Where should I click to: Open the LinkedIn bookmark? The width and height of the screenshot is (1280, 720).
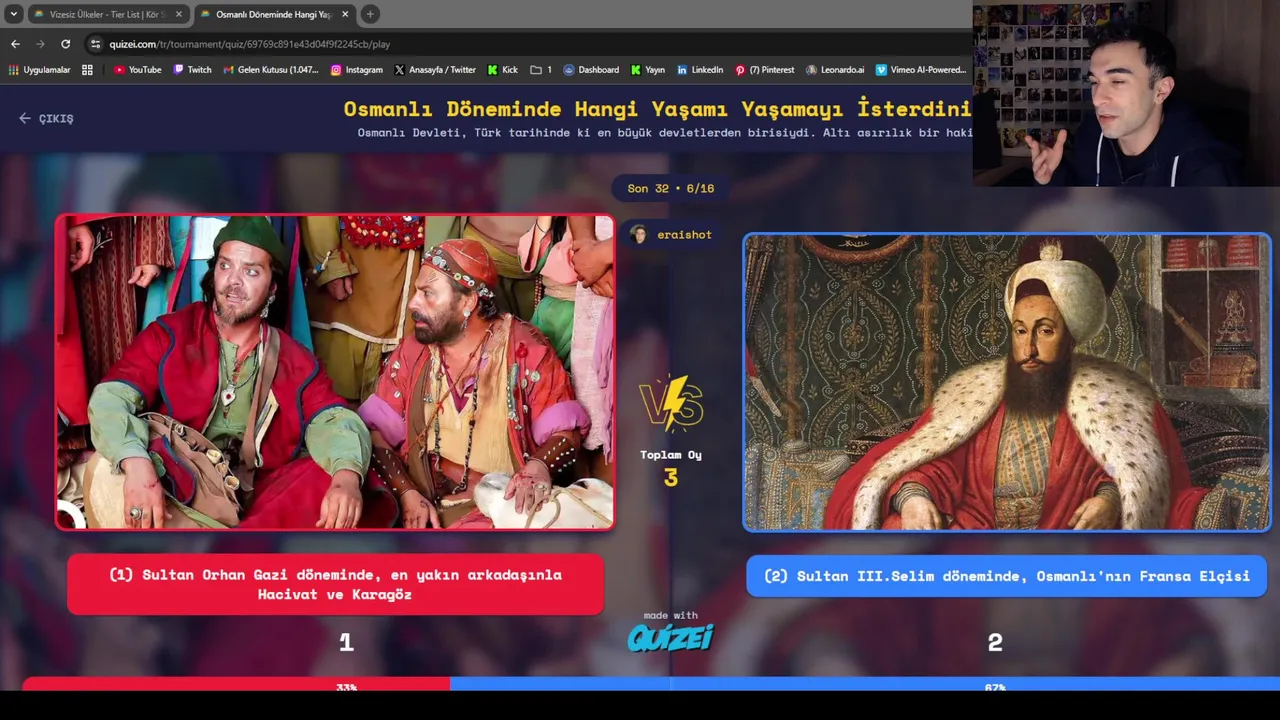[700, 70]
